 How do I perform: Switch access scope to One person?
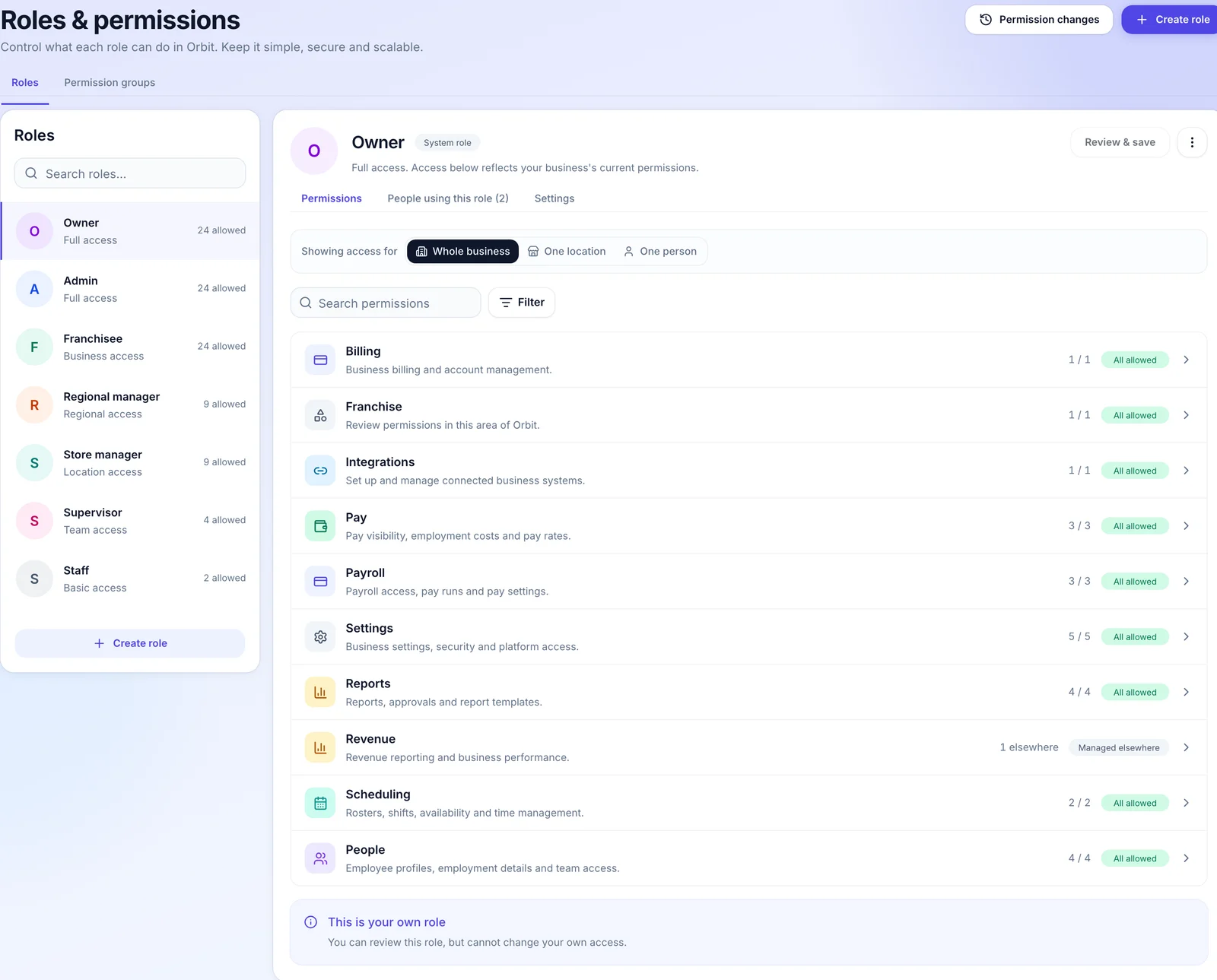(660, 251)
